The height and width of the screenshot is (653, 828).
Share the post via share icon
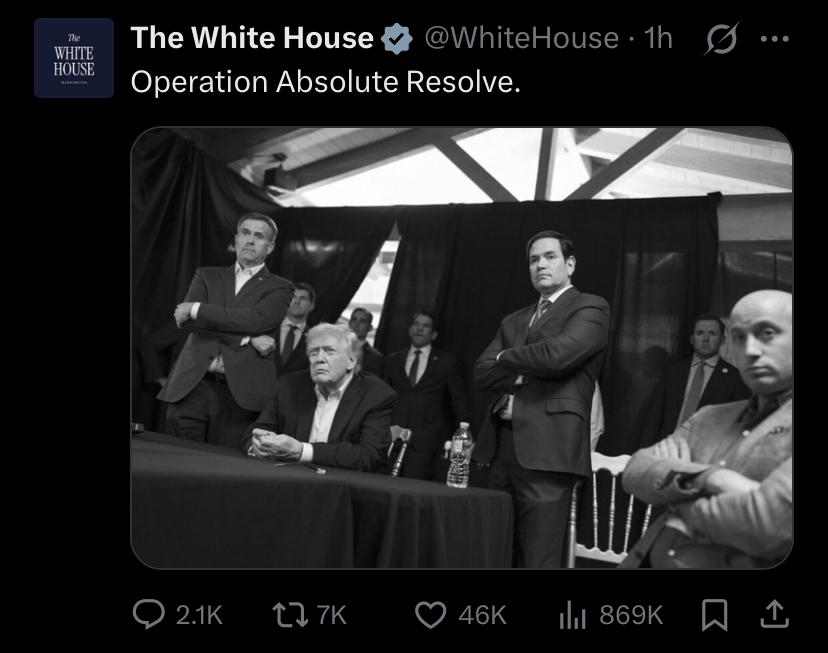(775, 614)
